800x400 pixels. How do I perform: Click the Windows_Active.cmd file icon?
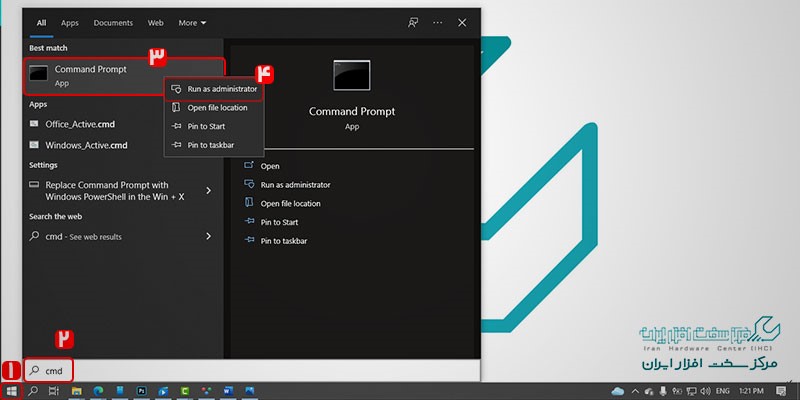pos(34,145)
